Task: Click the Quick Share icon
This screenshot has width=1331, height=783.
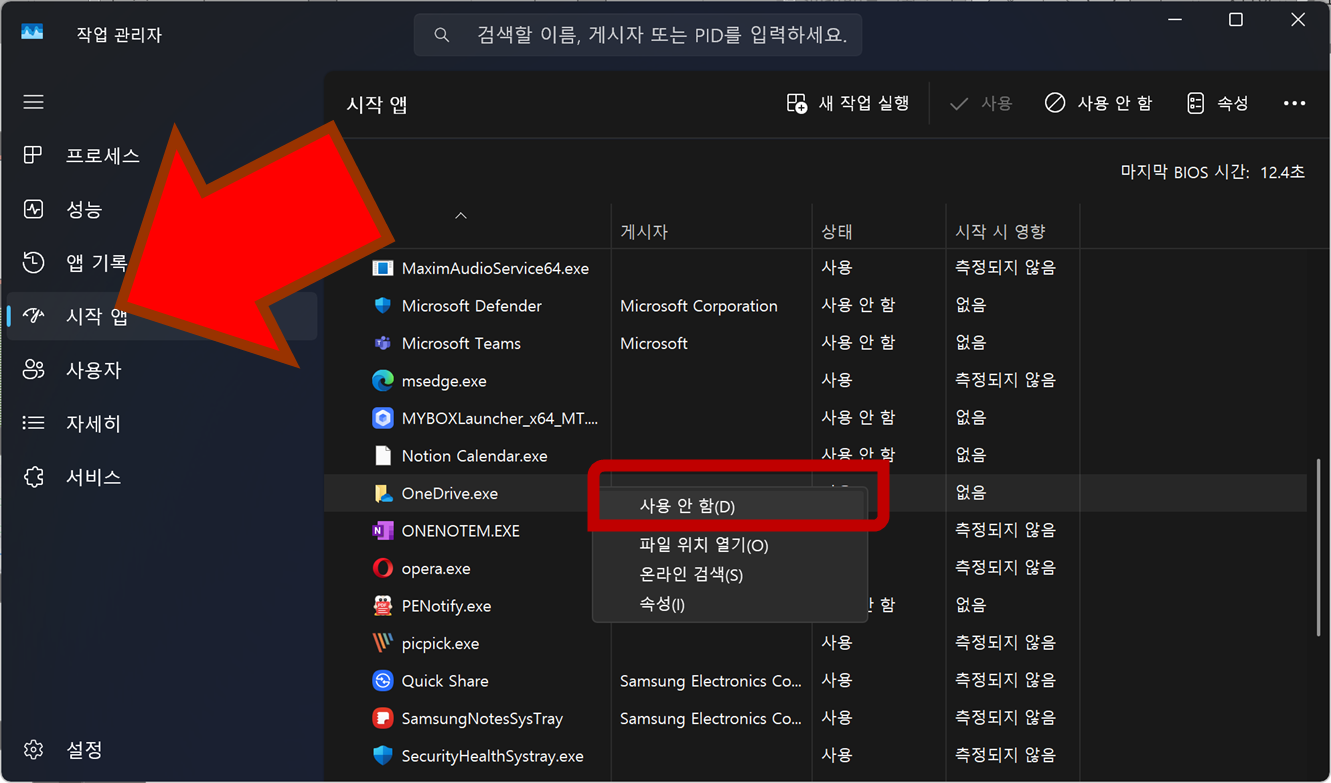Action: (383, 681)
